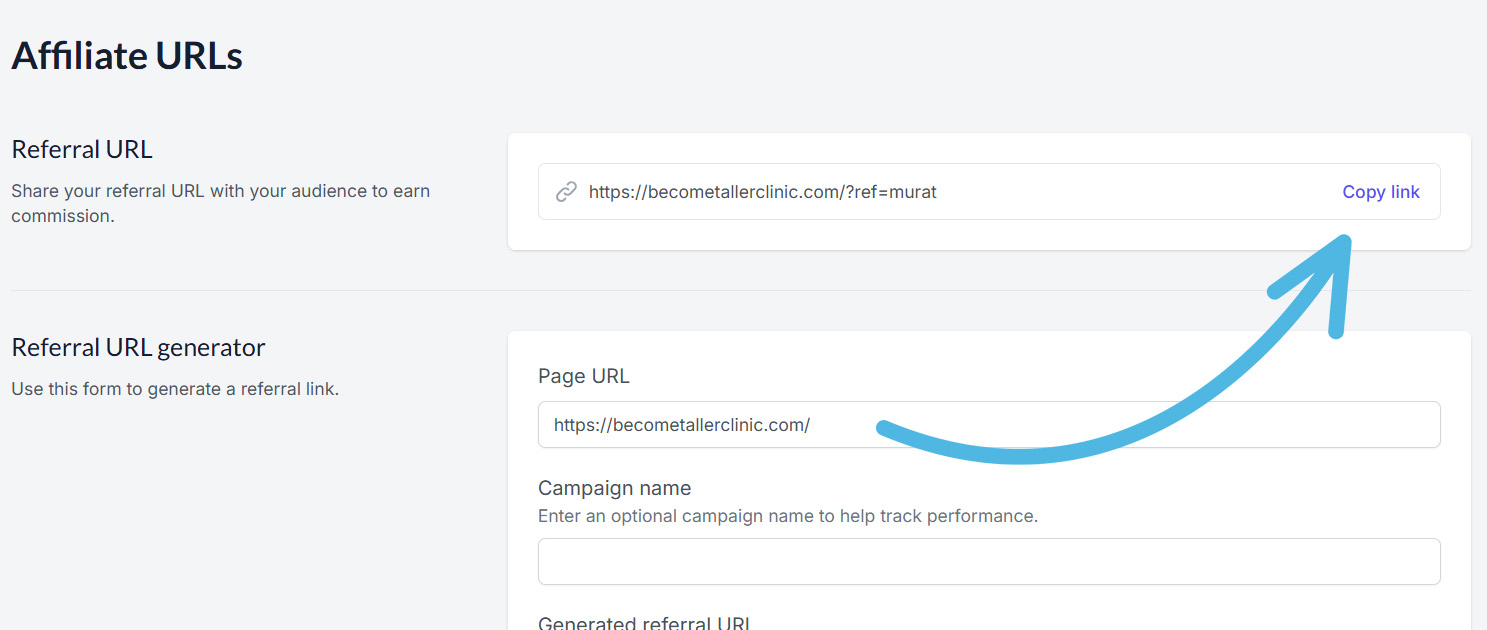The image size is (1487, 630).
Task: Click the Page URL field label
Action: 583,376
